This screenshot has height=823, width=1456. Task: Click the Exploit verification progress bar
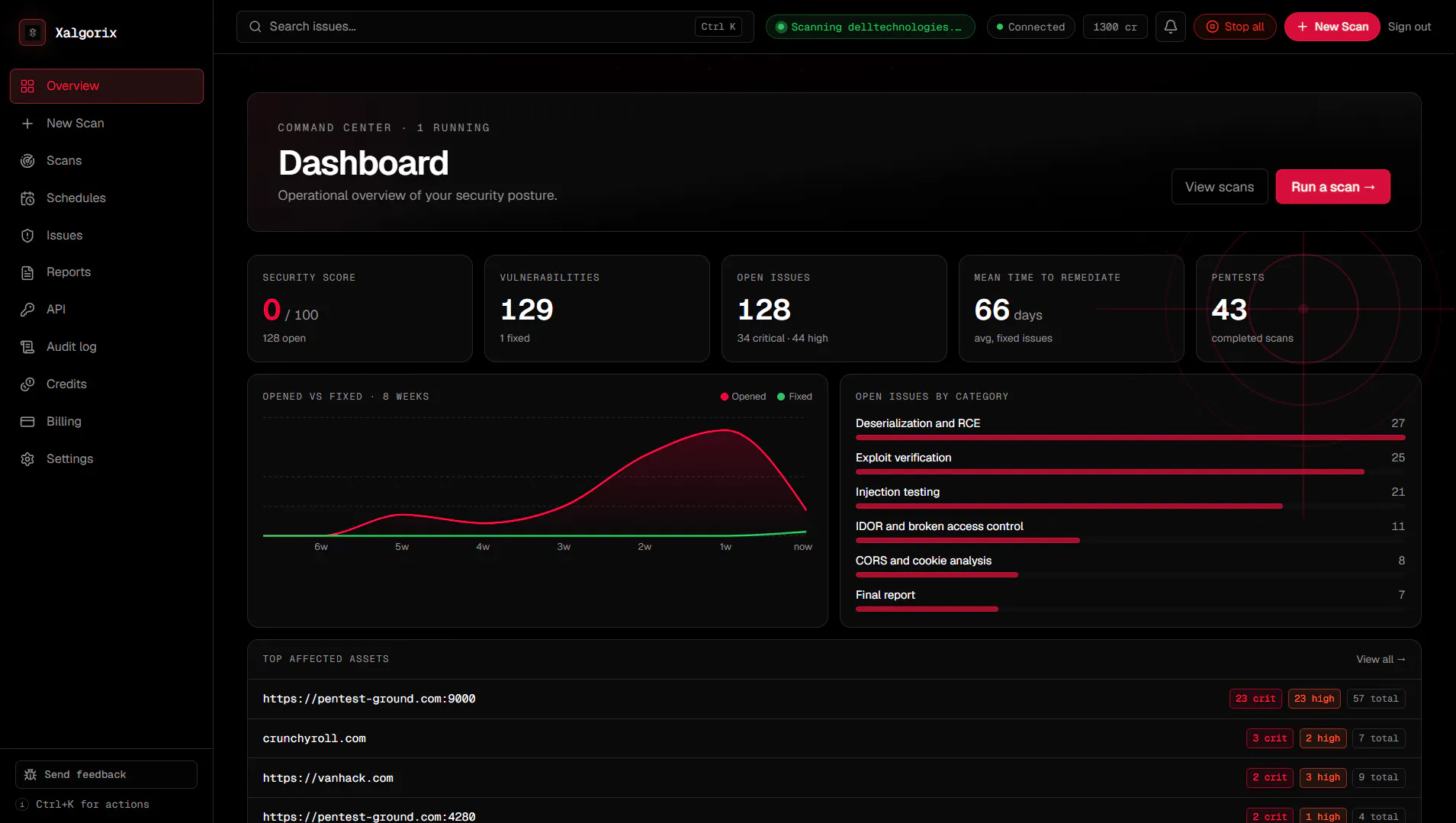[1130, 472]
